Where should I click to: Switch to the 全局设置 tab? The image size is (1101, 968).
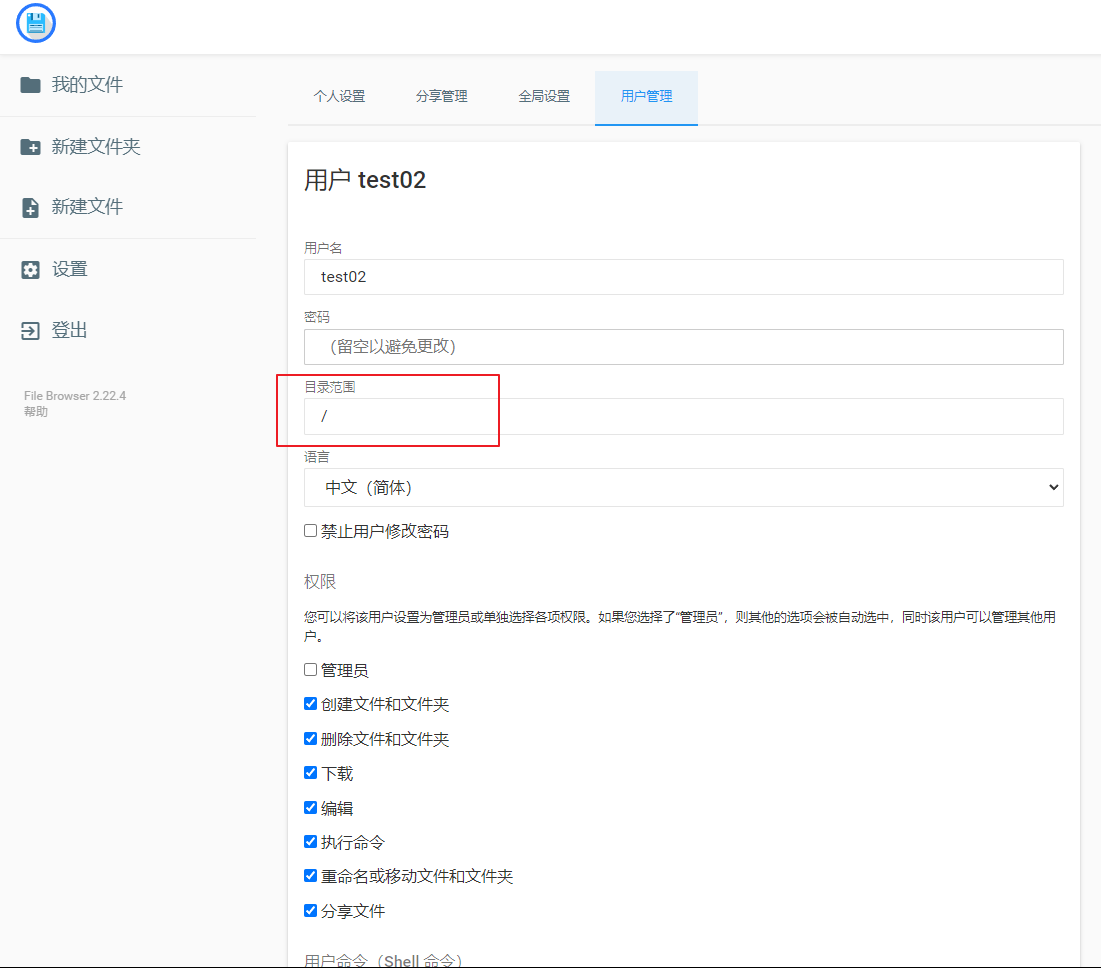pyautogui.click(x=545, y=97)
